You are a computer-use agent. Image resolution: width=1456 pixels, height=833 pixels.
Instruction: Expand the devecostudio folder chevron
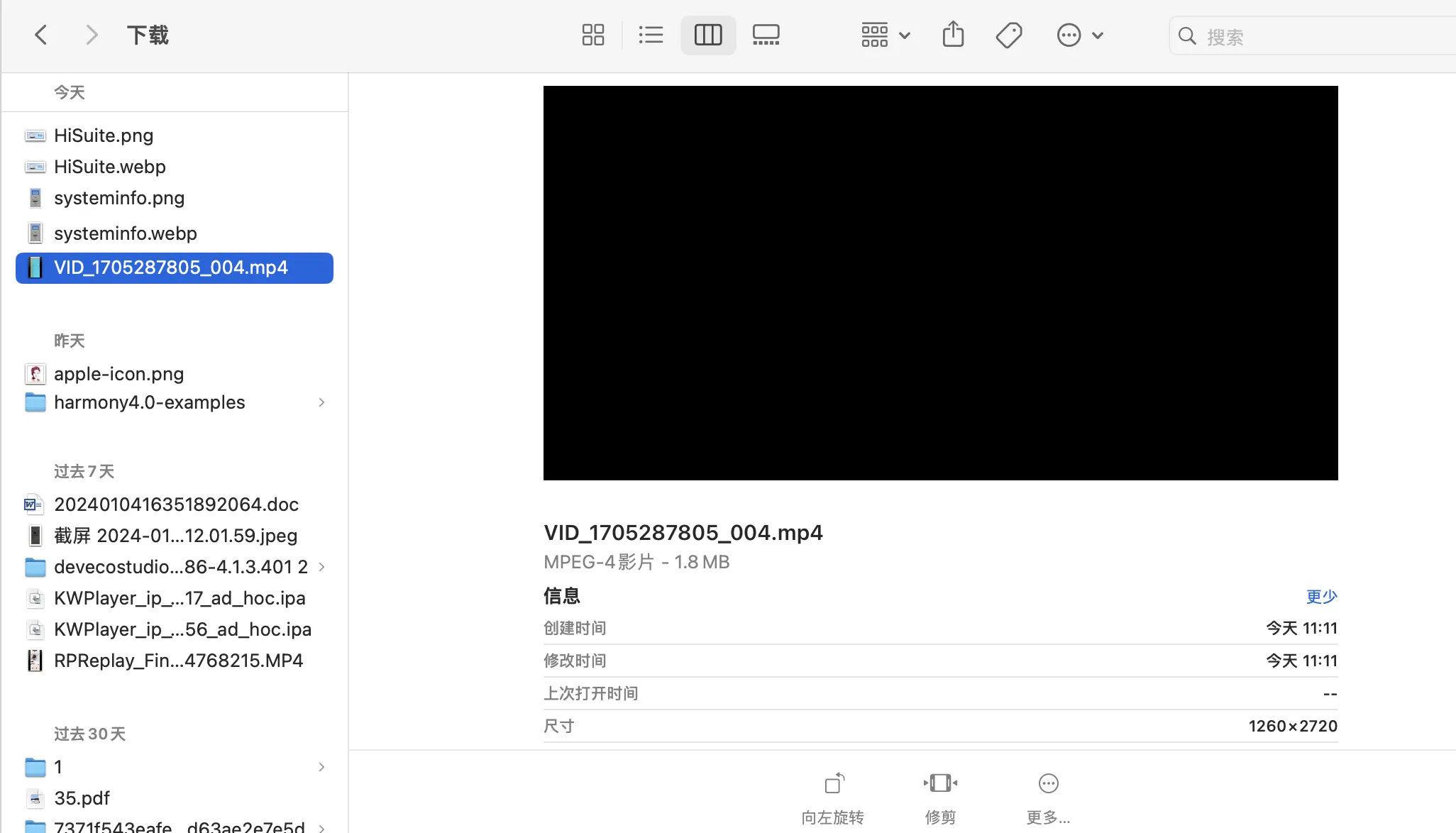[x=321, y=567]
